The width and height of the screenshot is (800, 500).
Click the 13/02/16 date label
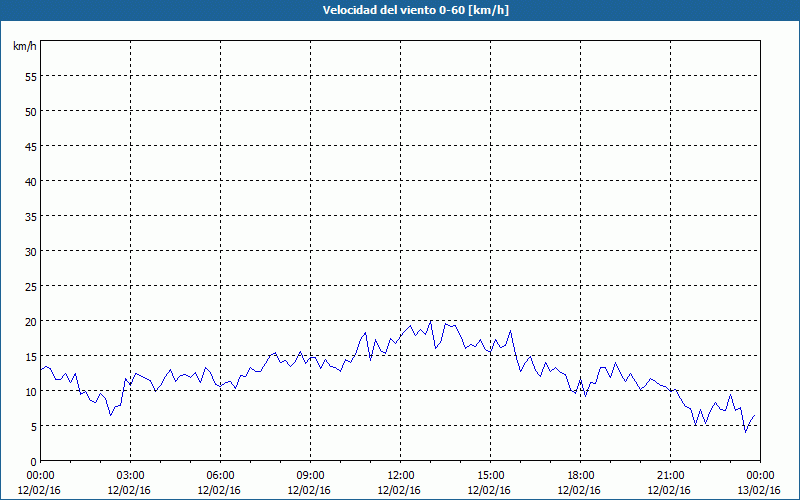pyautogui.click(x=760, y=490)
